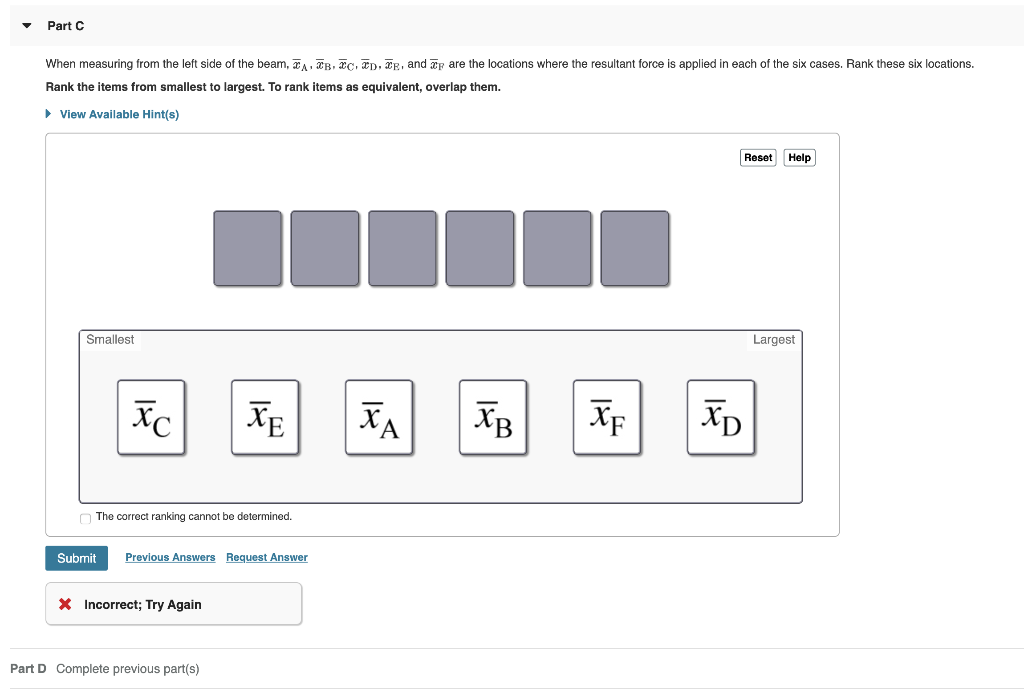The image size is (1024, 697).
Task: Click the last gray ranking slot
Action: tap(635, 248)
